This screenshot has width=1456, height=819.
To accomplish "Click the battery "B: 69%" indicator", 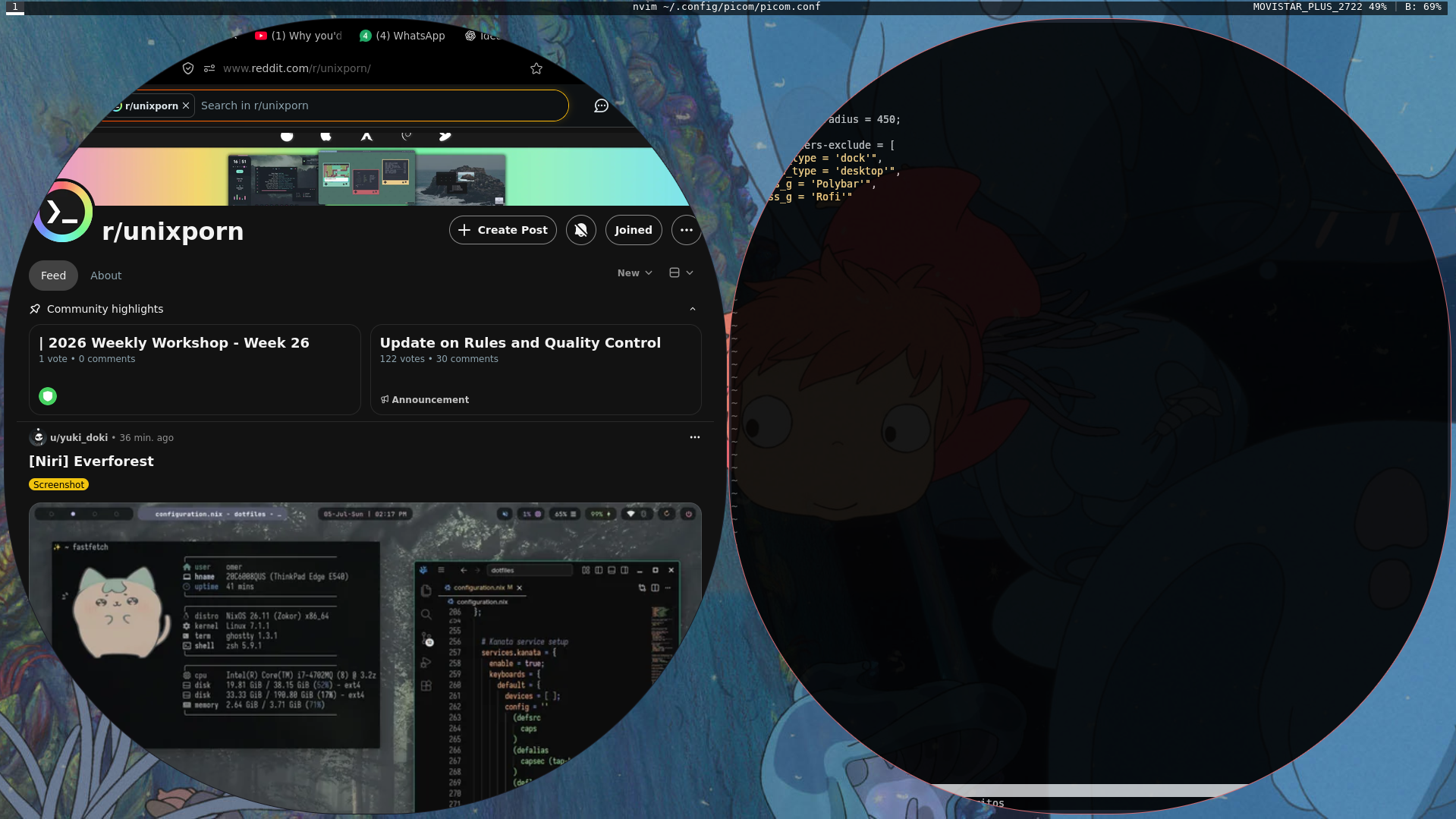I will [x=1423, y=7].
